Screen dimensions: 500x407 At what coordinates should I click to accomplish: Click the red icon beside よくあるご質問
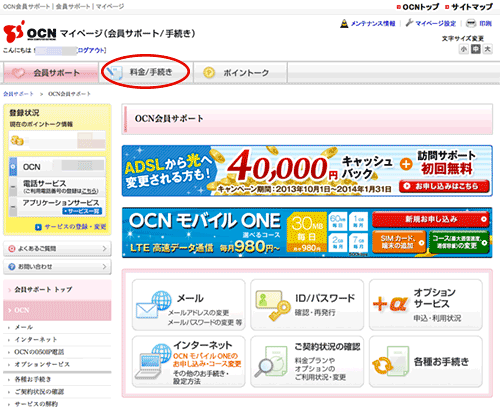(x=12, y=249)
